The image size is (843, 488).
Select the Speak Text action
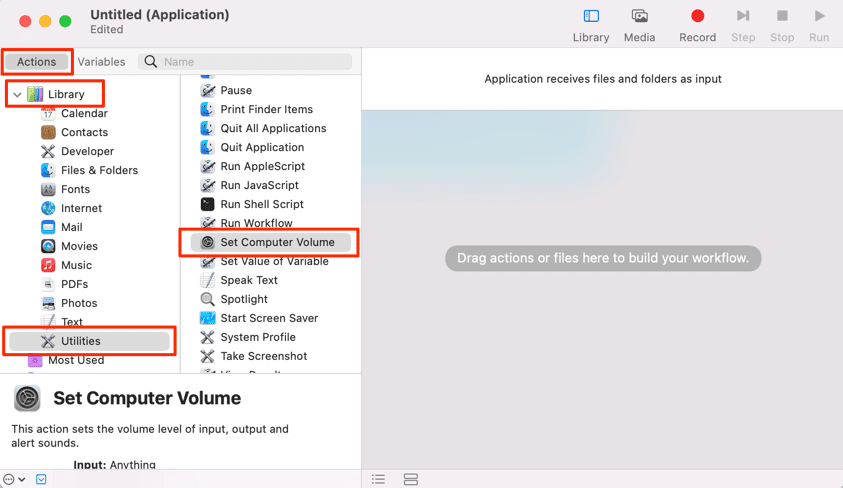point(239,280)
